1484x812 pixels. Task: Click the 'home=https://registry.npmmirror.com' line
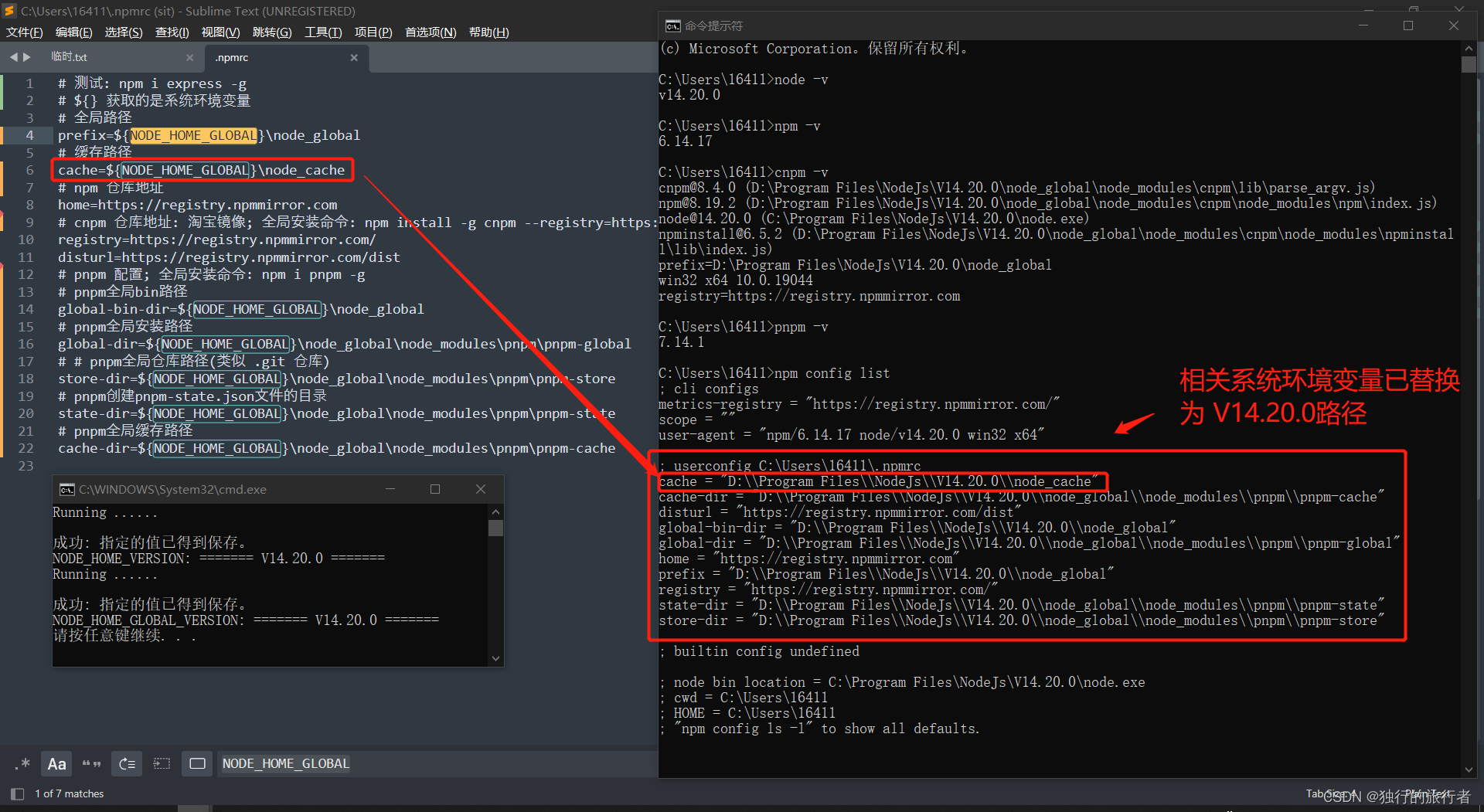pyautogui.click(x=198, y=205)
